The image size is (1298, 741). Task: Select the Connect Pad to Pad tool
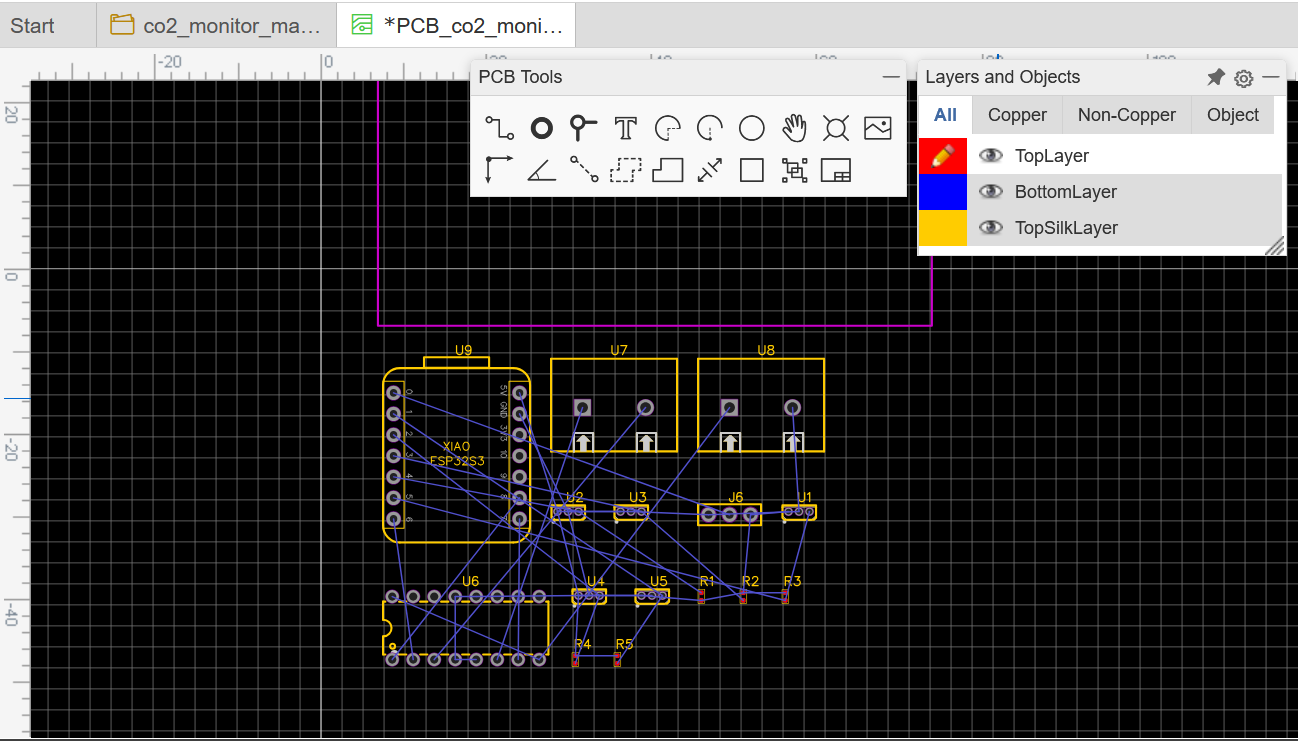tap(583, 170)
